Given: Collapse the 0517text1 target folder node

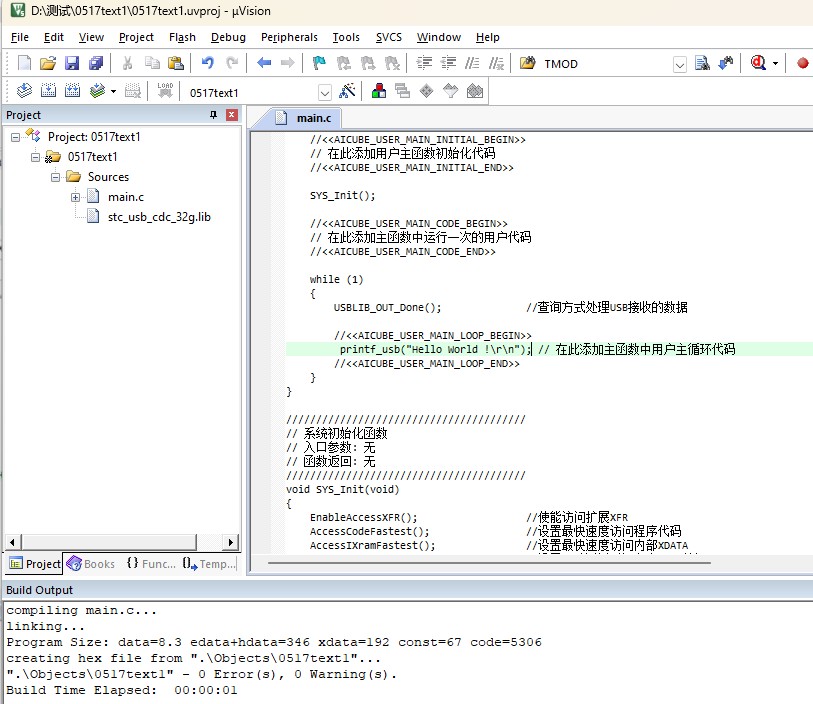Looking at the screenshot, I should click(x=35, y=157).
